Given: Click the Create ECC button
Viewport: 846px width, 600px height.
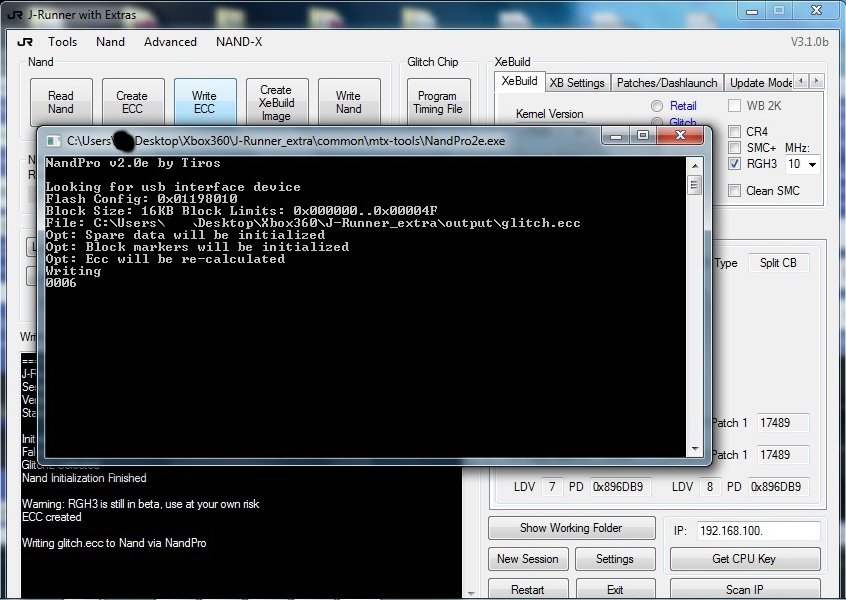Looking at the screenshot, I should (x=133, y=102).
